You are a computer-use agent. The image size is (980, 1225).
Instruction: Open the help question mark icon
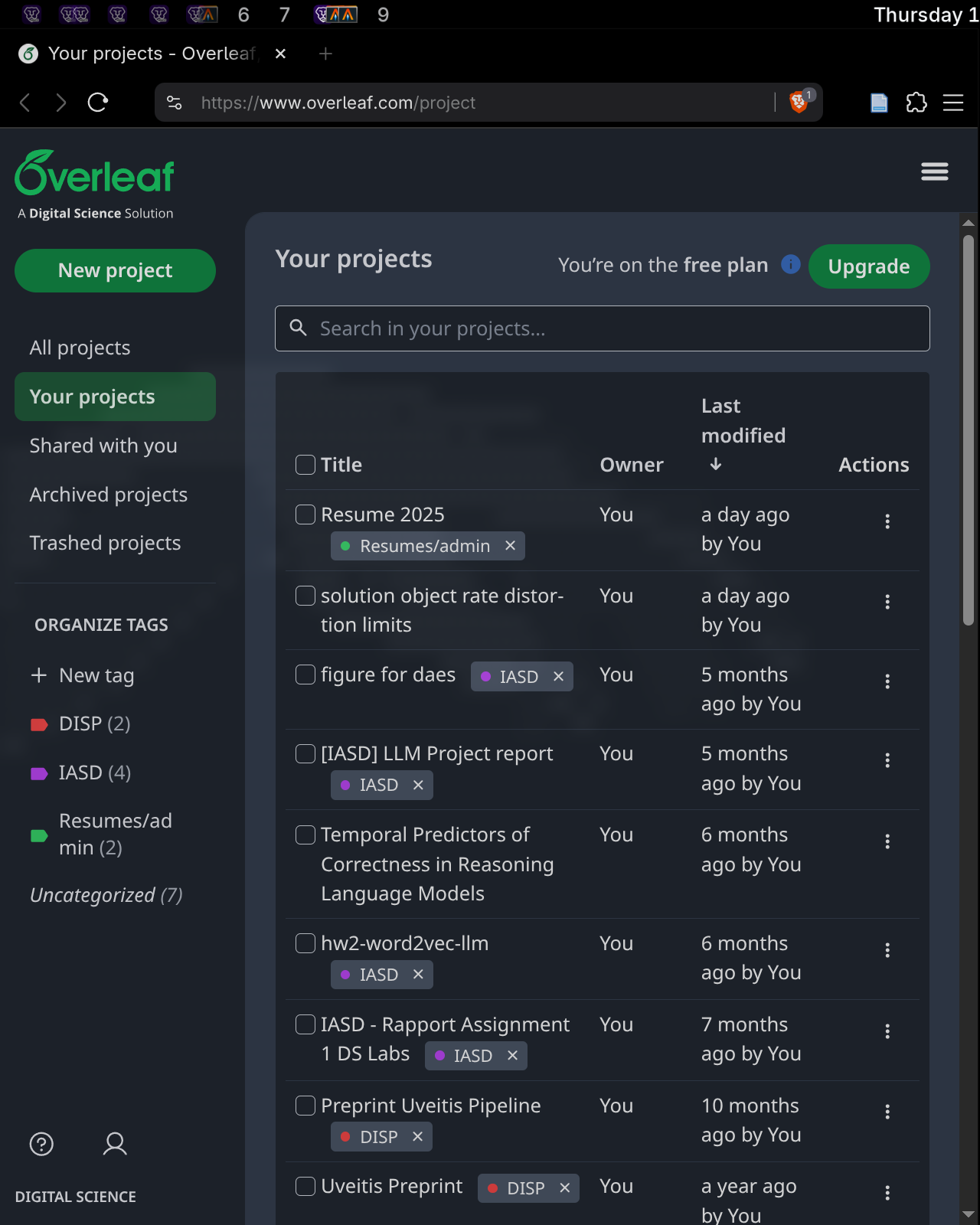41,1144
